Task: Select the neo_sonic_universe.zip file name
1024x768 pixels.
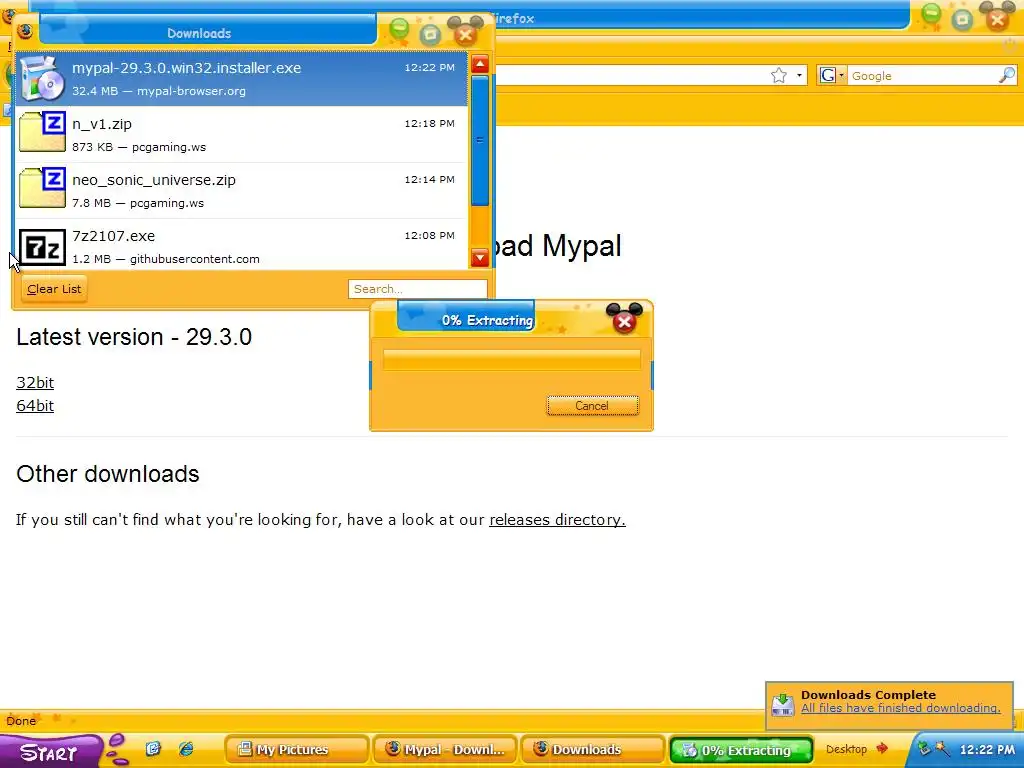Action: [154, 180]
